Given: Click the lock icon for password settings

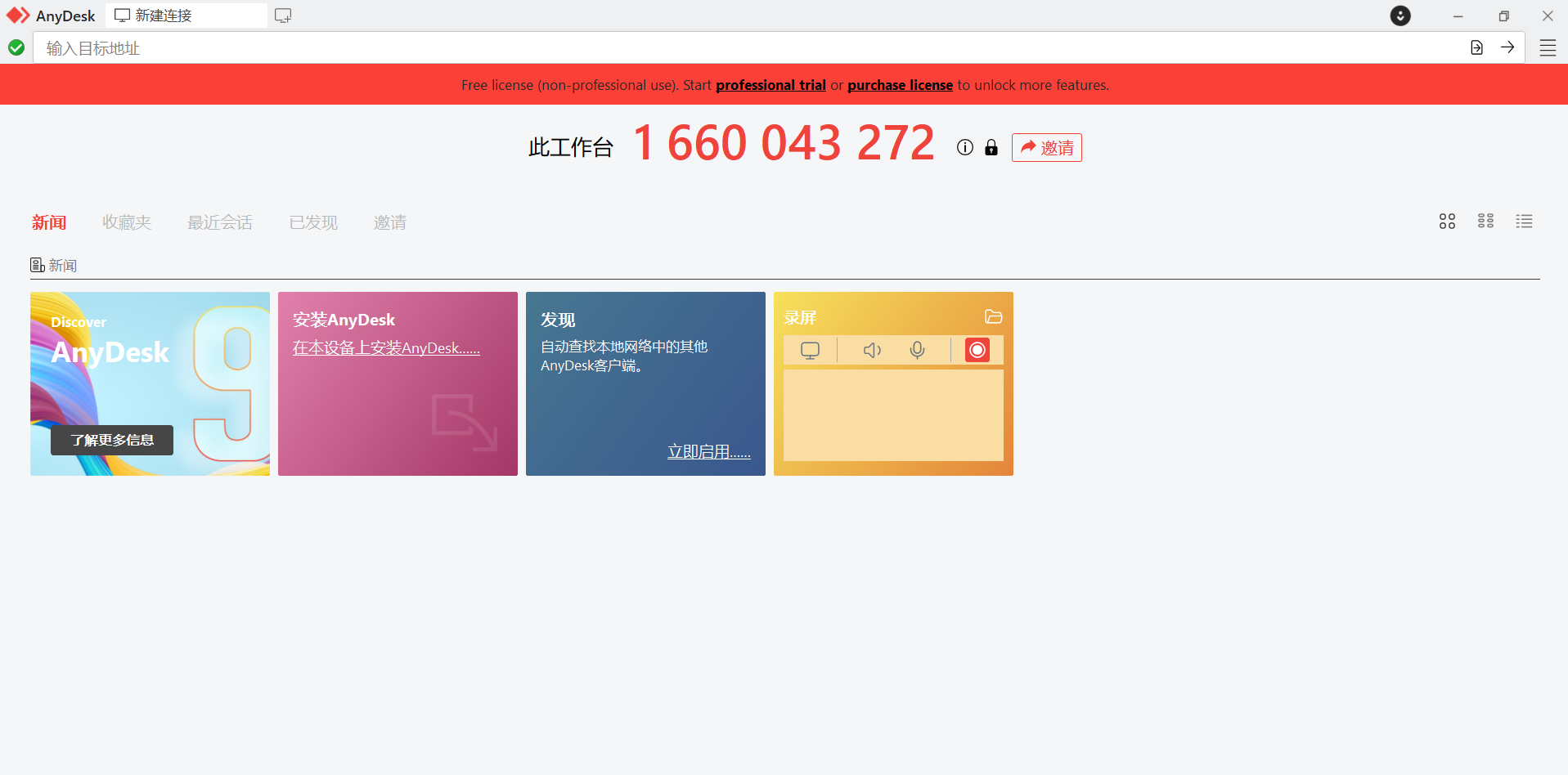Looking at the screenshot, I should pyautogui.click(x=991, y=147).
